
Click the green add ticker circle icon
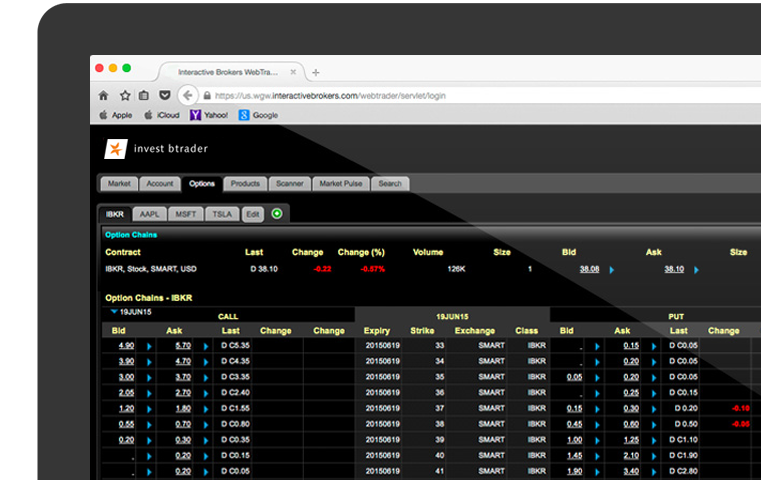[277, 214]
